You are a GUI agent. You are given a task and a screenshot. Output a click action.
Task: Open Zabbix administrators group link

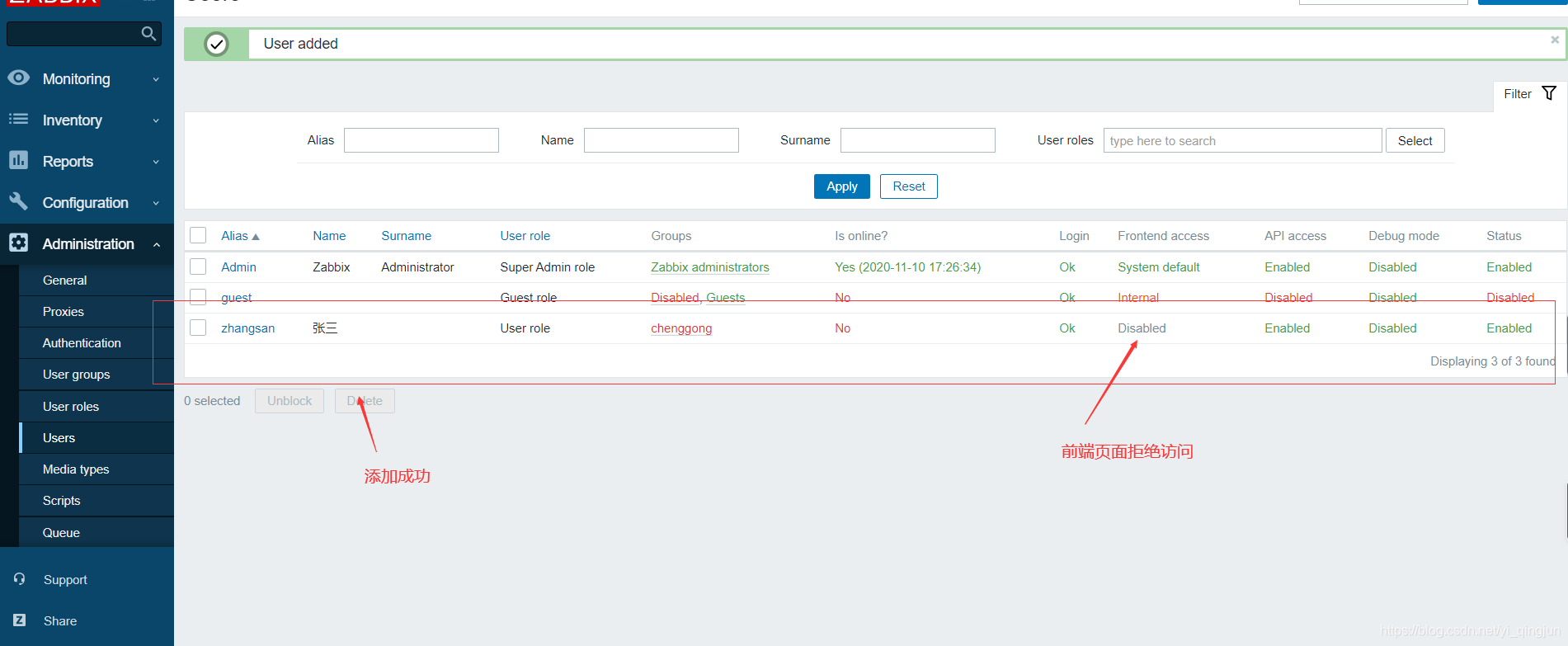point(709,267)
